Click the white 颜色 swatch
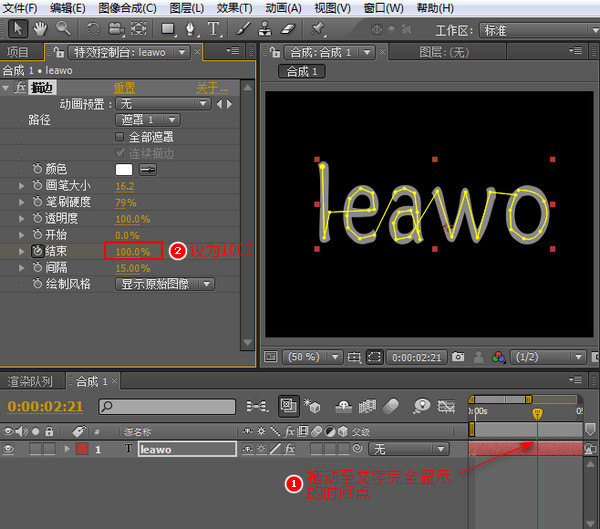This screenshot has height=529, width=600. click(124, 170)
